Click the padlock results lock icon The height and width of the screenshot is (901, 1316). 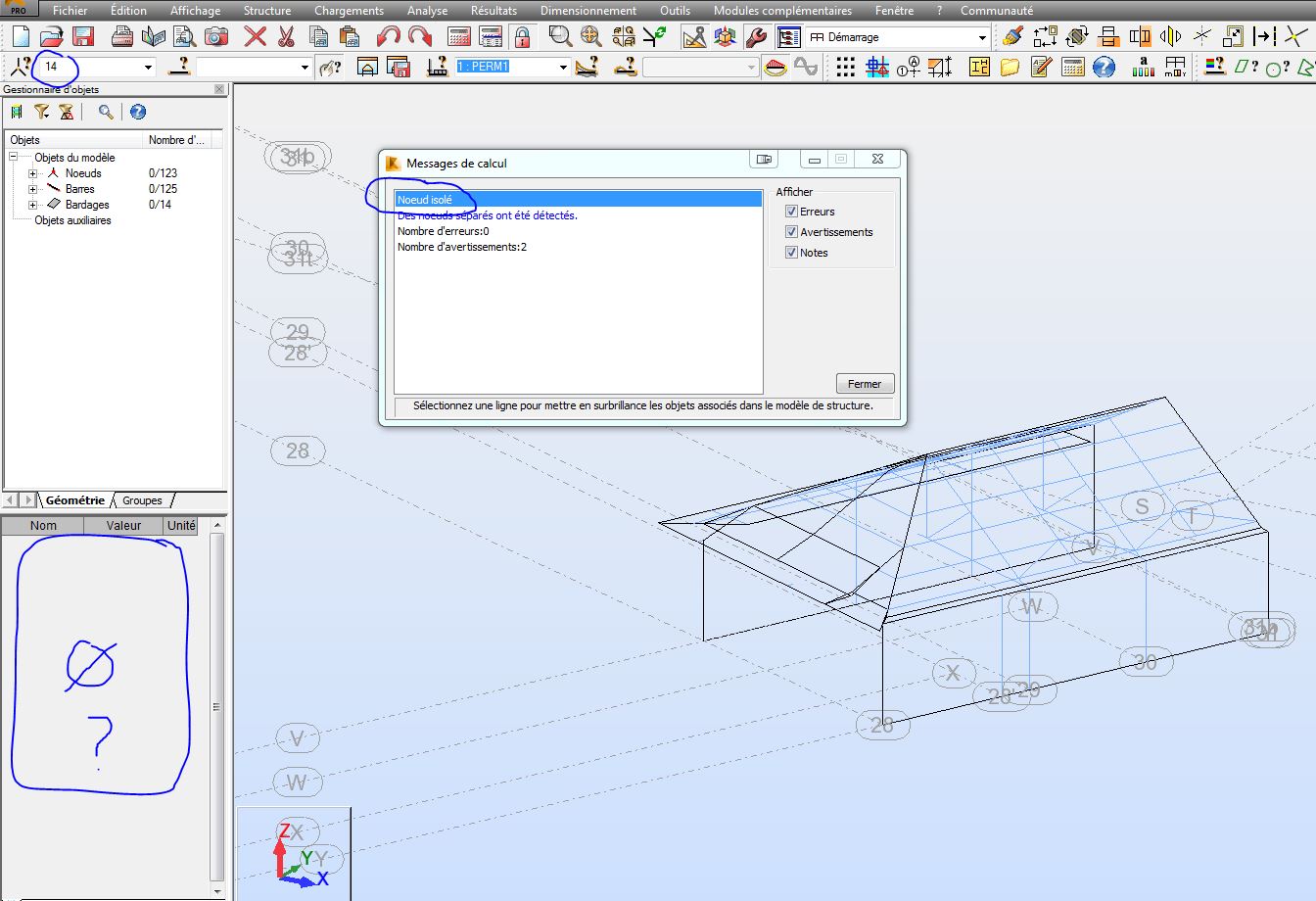tap(522, 37)
